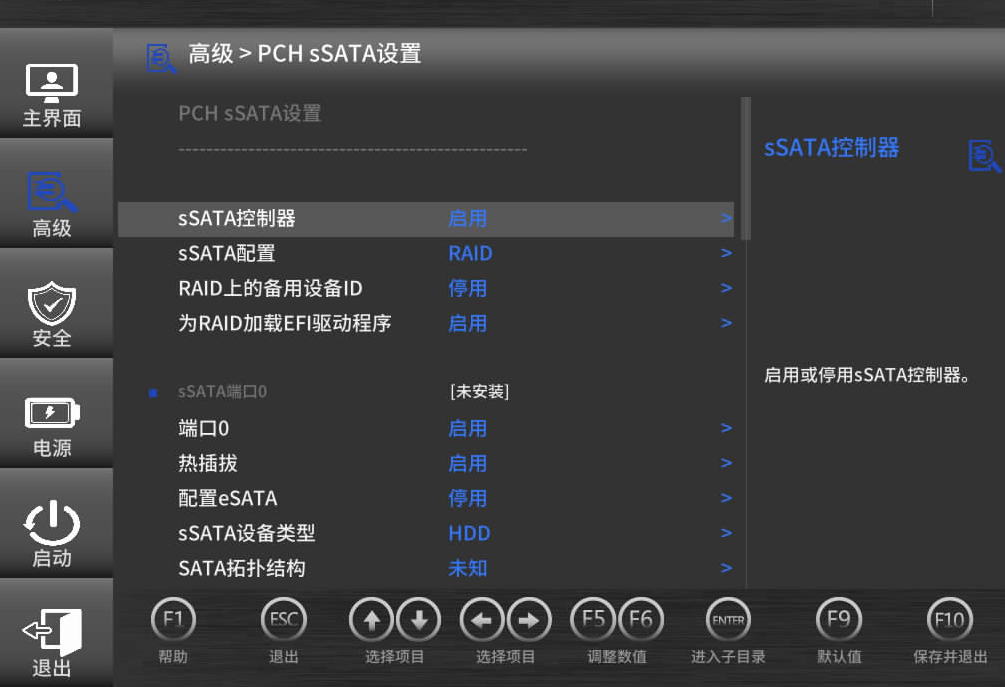Click the up arrow select item icon
Viewport: 1005px width, 687px height.
pyautogui.click(x=371, y=621)
